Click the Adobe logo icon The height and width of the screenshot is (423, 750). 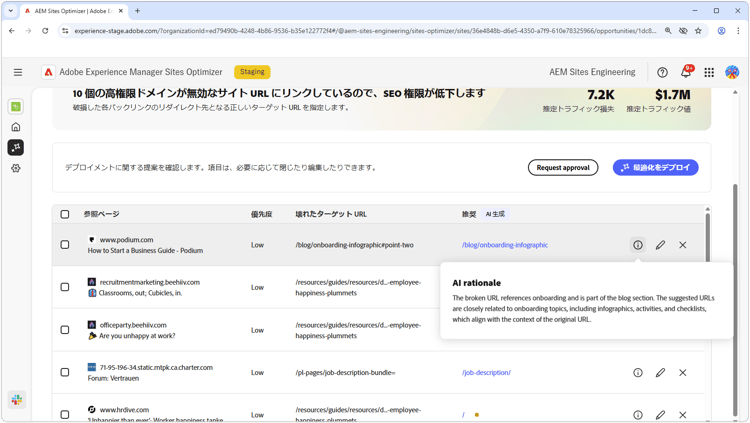(48, 72)
